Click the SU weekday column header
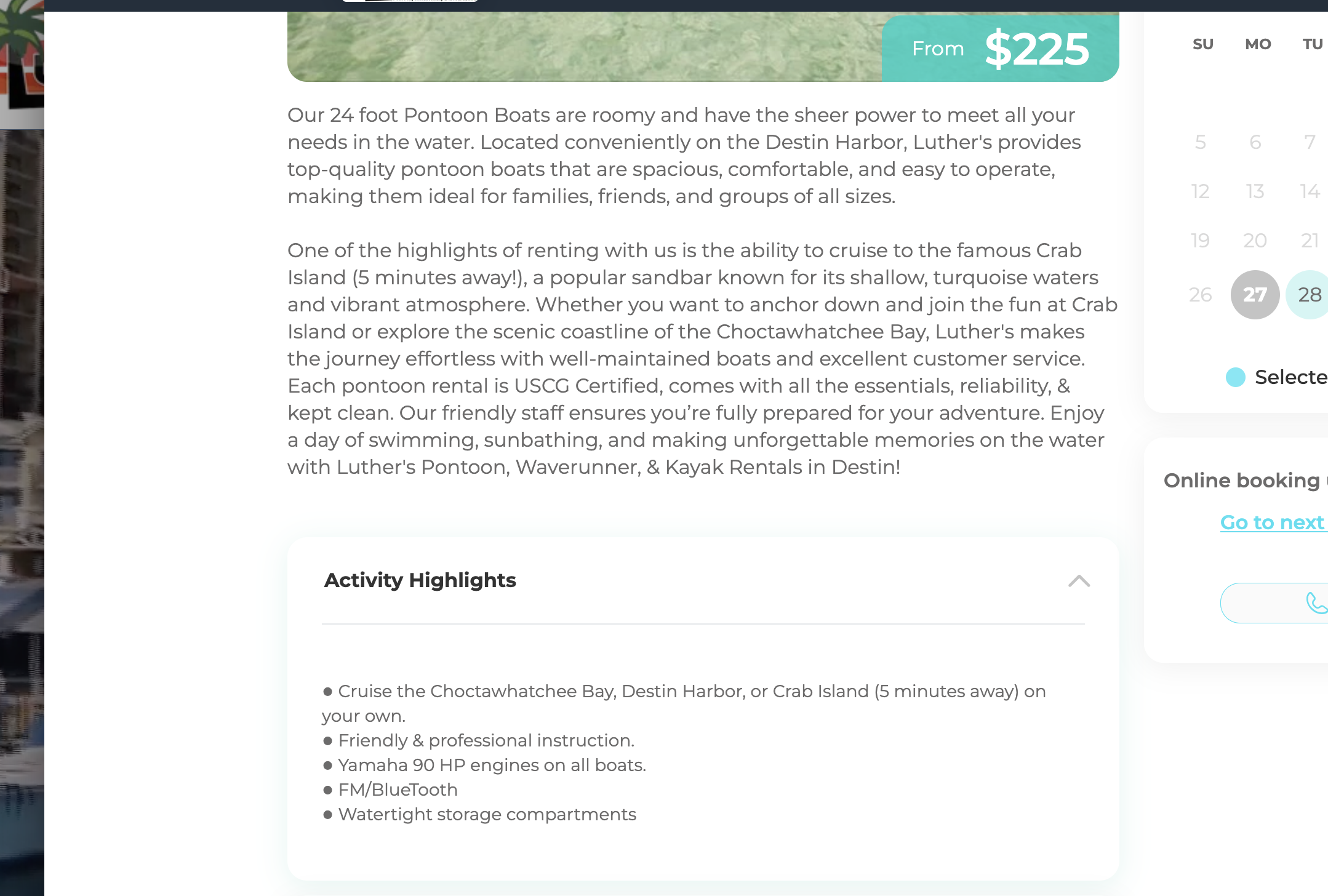1328x896 pixels. click(1203, 44)
